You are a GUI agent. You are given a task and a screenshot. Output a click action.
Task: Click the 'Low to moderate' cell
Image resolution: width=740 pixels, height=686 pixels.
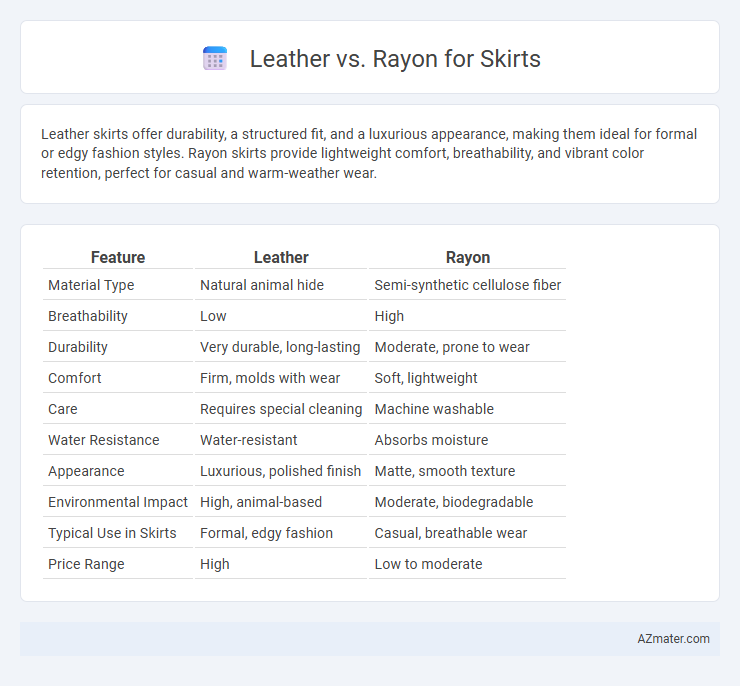click(x=428, y=564)
